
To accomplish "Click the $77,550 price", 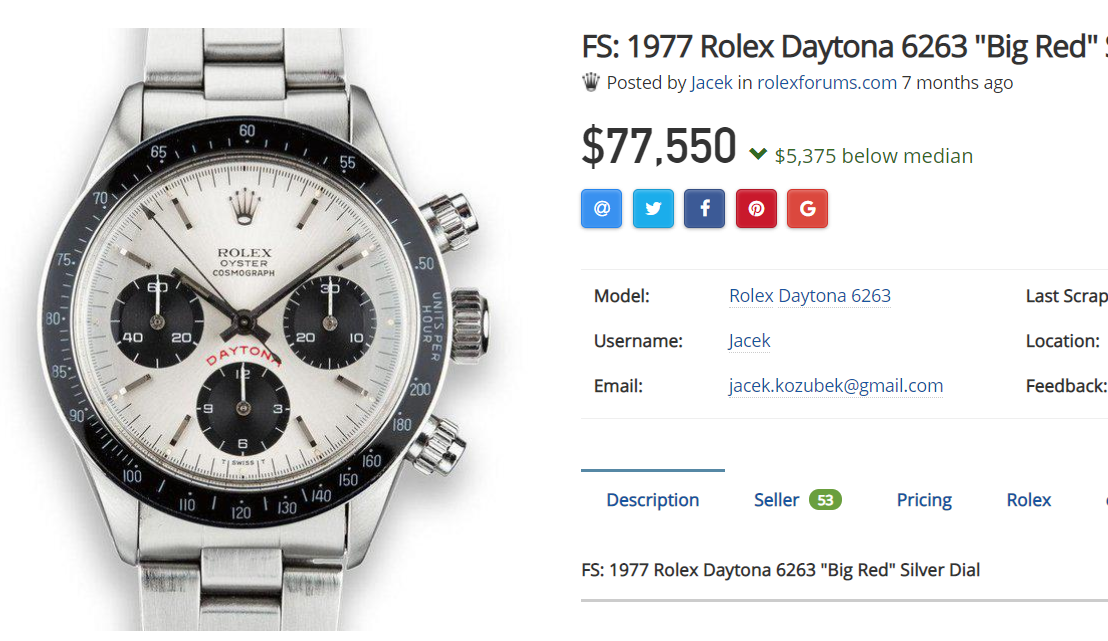I will [659, 147].
